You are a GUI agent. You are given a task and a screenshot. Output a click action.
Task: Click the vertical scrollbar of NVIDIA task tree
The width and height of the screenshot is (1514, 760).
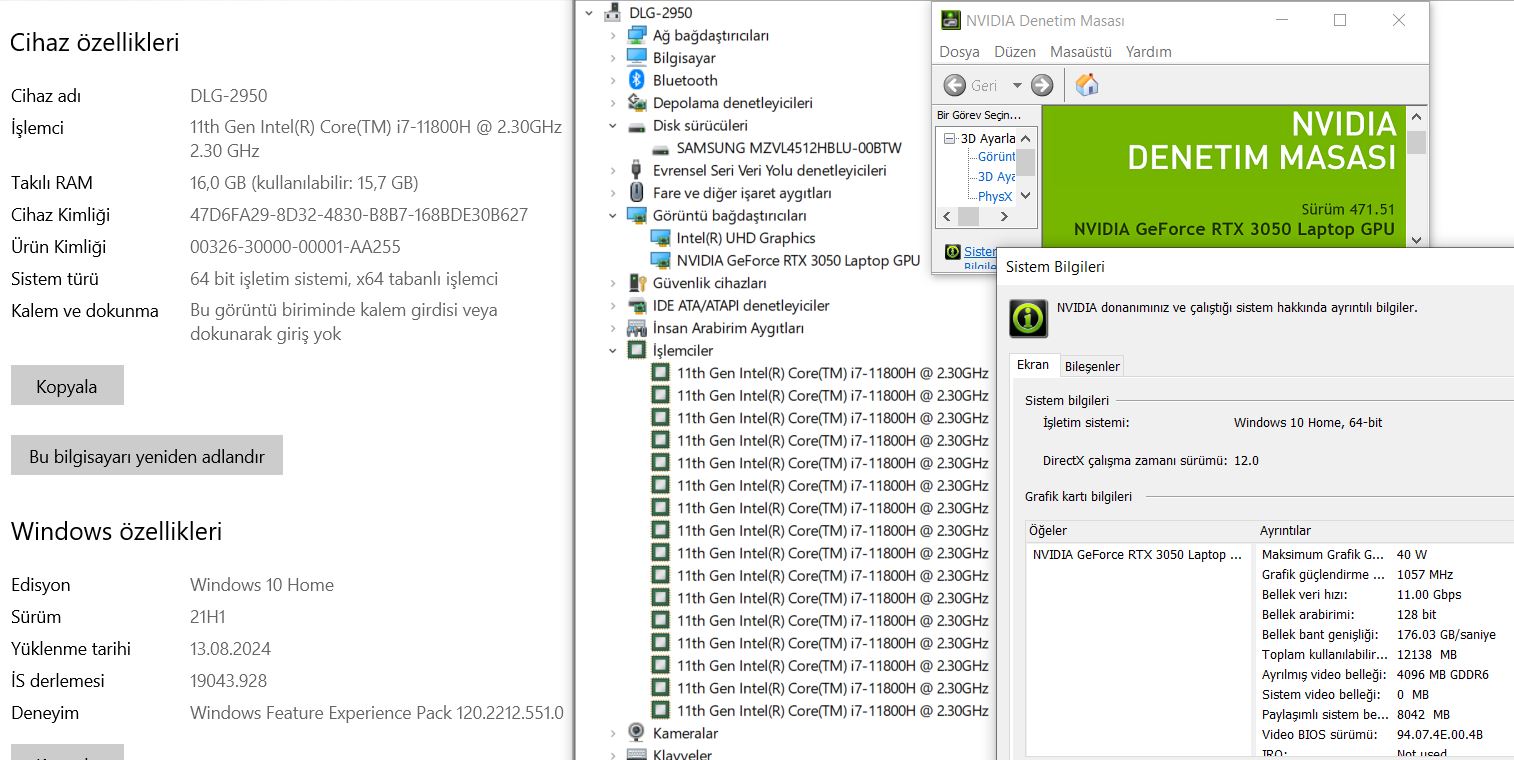1026,167
